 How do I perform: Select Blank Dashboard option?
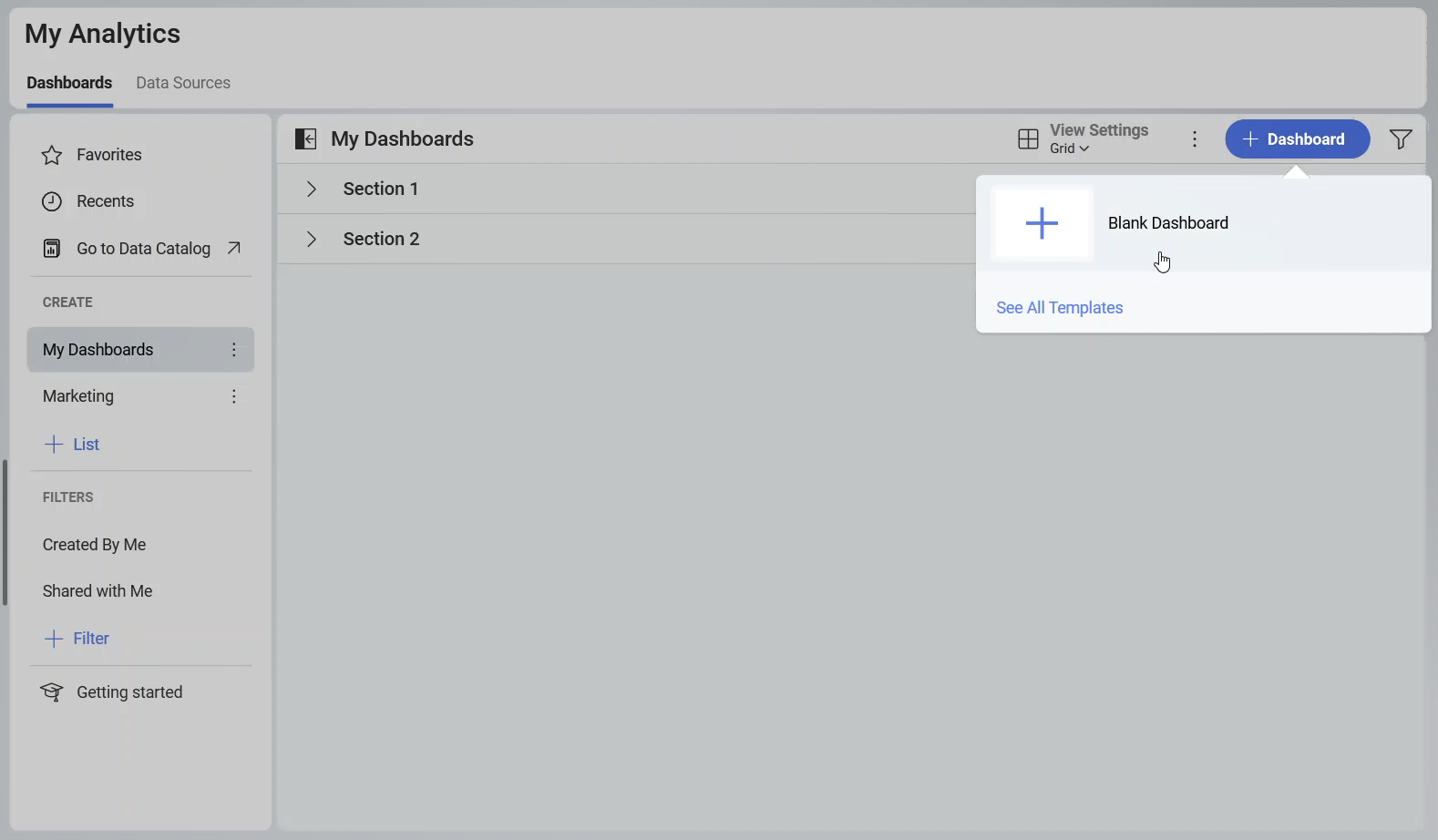(x=1203, y=223)
